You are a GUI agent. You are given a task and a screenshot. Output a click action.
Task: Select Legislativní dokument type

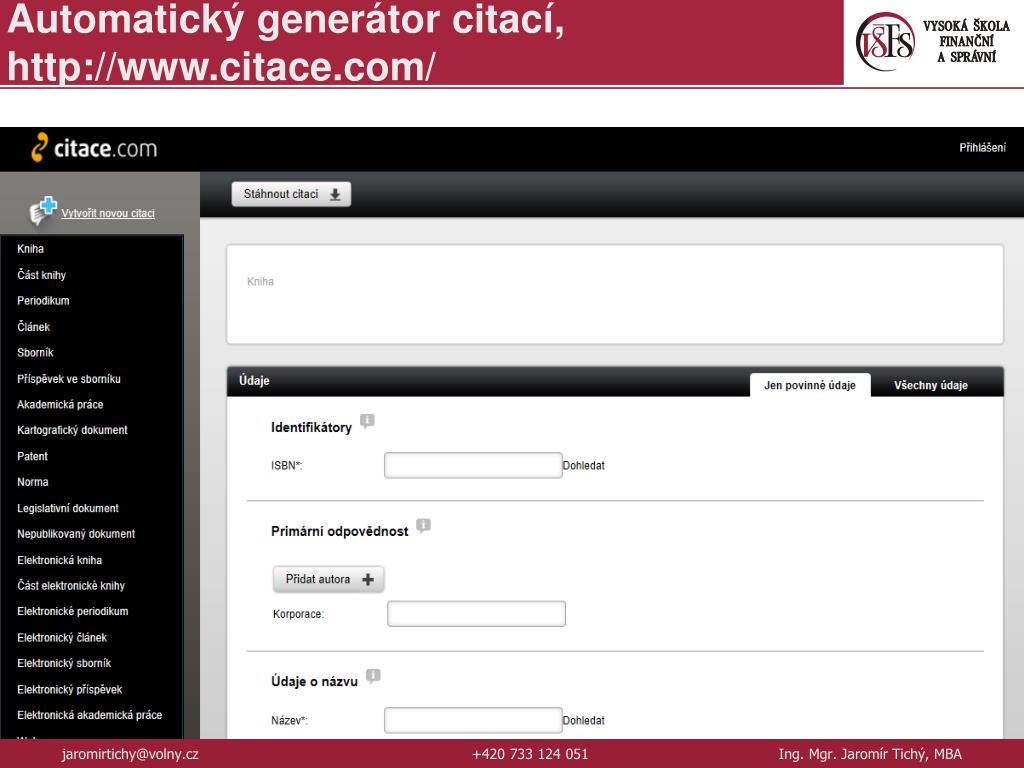[x=68, y=508]
